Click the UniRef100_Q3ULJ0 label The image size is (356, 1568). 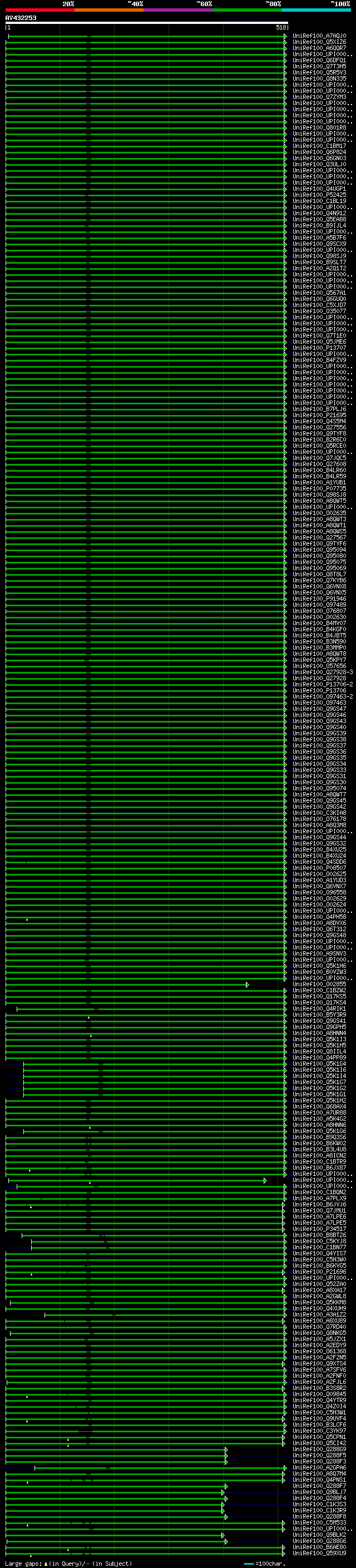tap(319, 164)
